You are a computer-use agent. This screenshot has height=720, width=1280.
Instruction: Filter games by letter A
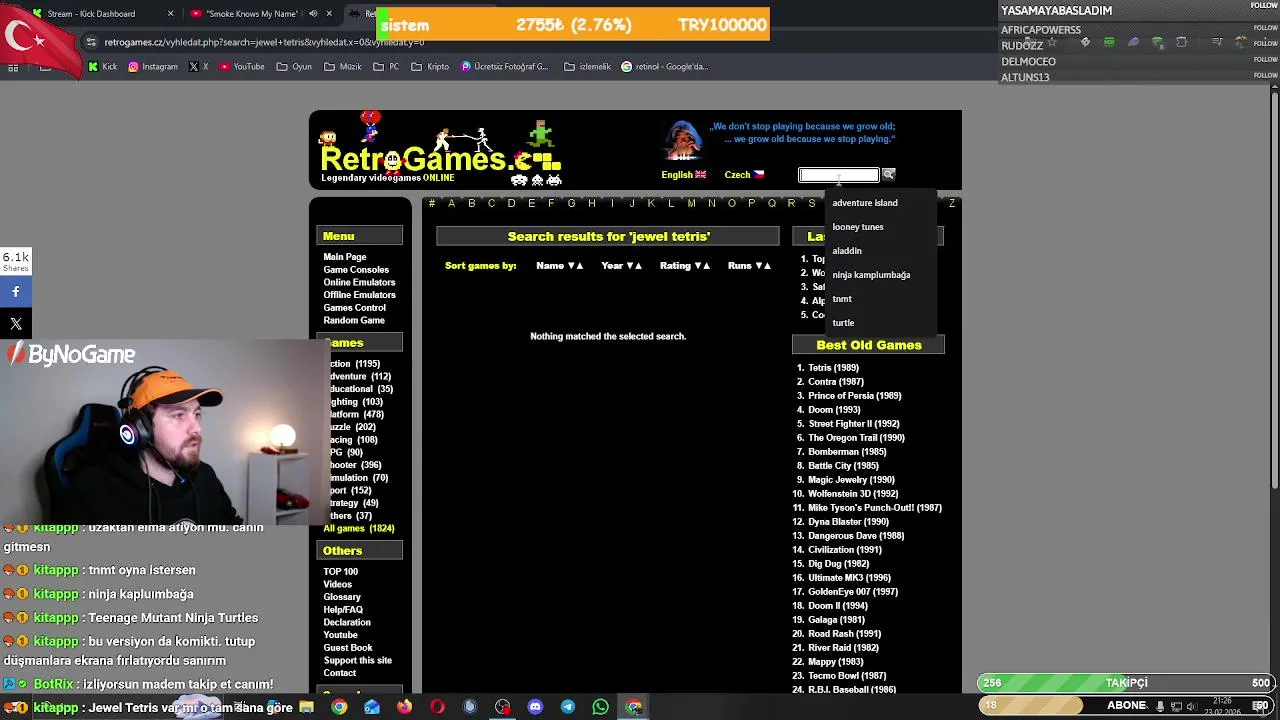(451, 203)
